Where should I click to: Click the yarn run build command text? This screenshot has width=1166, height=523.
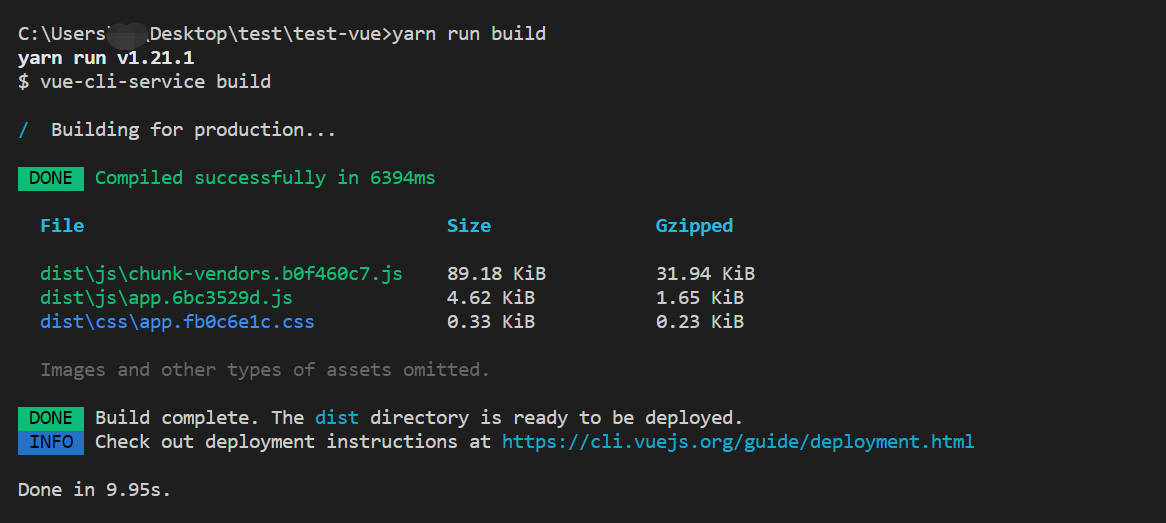tap(468, 34)
